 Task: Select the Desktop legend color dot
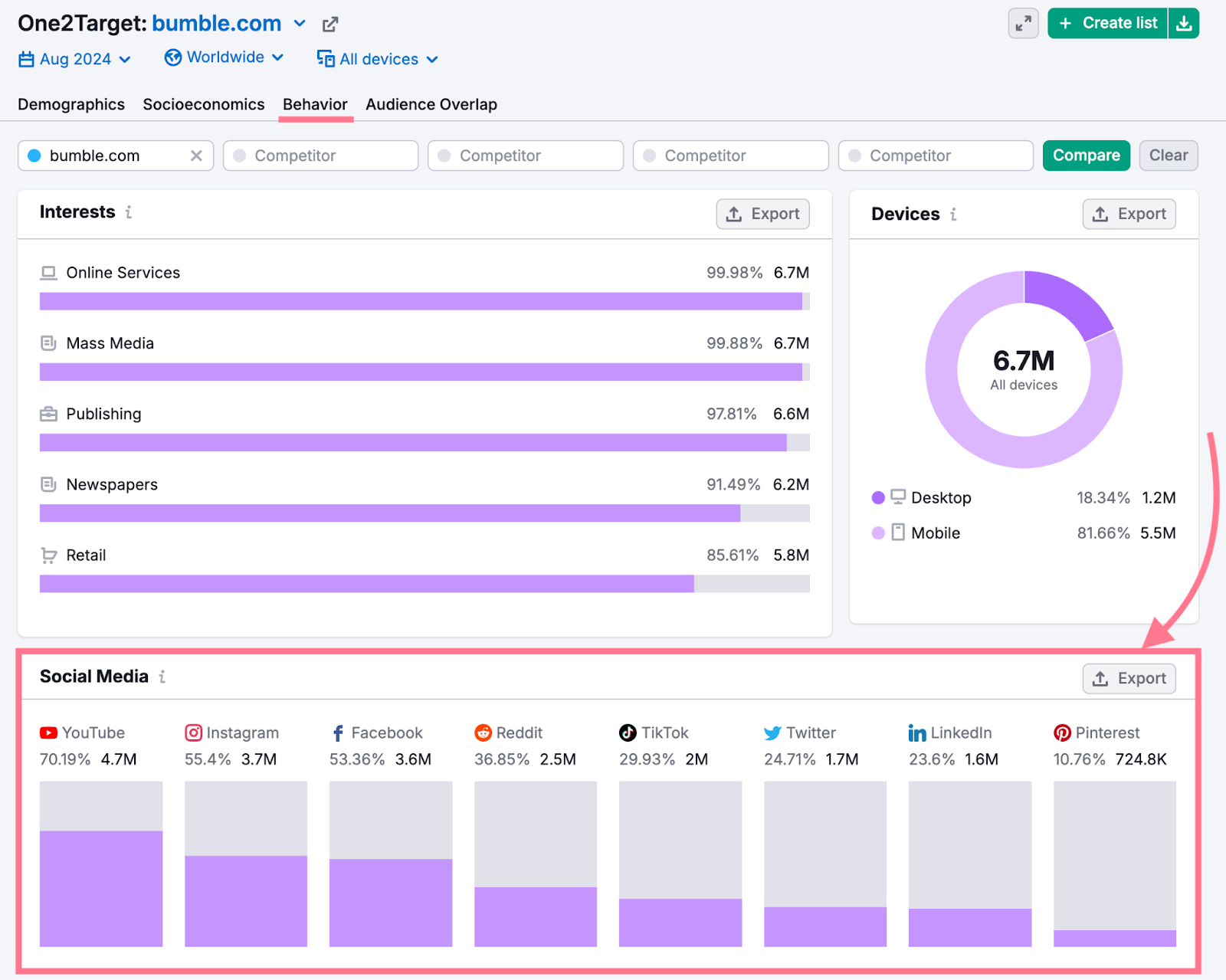(878, 498)
